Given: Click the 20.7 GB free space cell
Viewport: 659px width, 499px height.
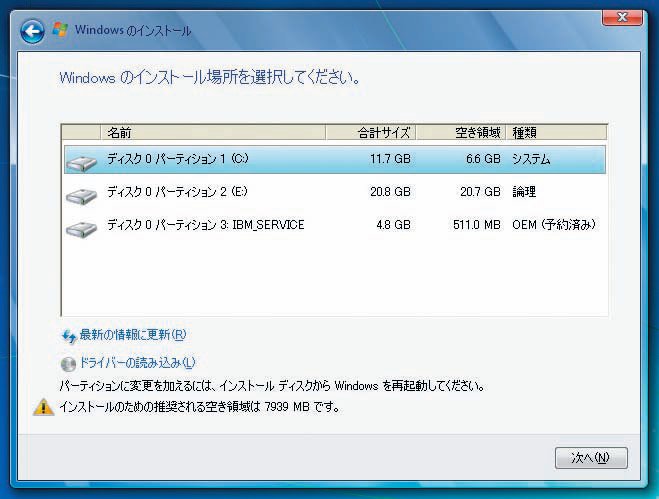Looking at the screenshot, I should [480, 192].
